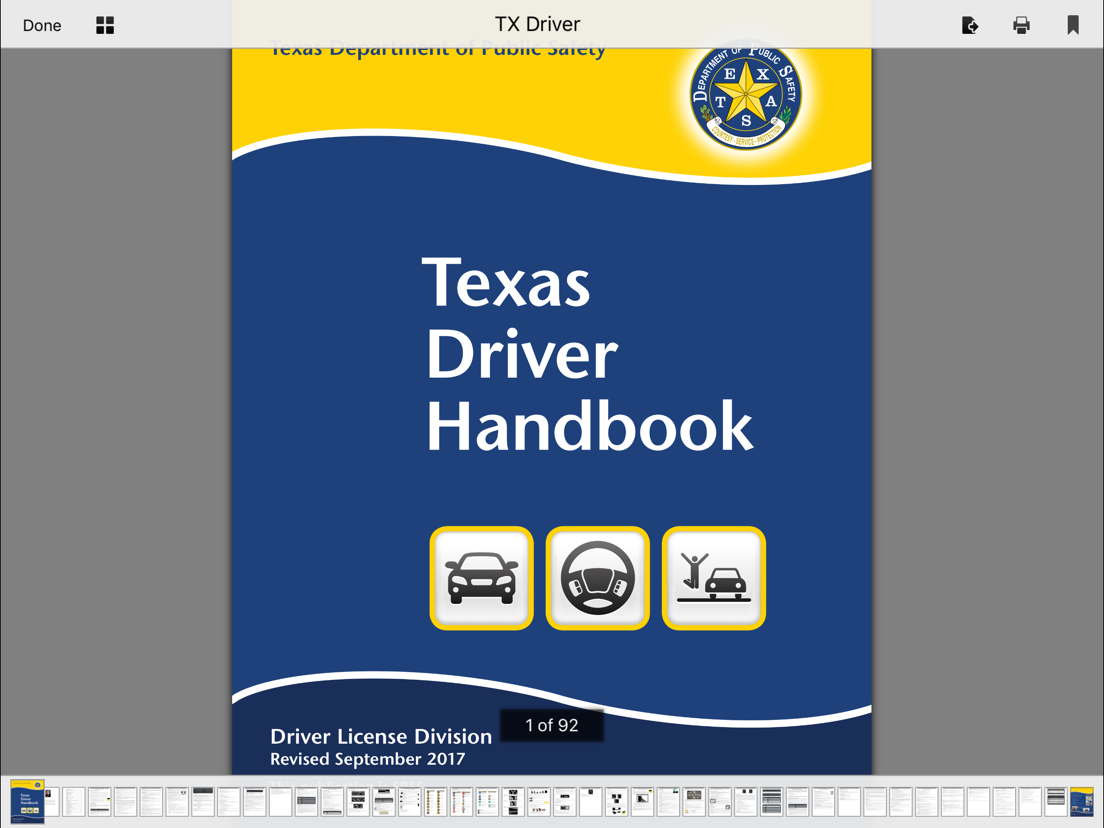
Task: Select the steering wheel icon on the cover
Action: [x=597, y=577]
